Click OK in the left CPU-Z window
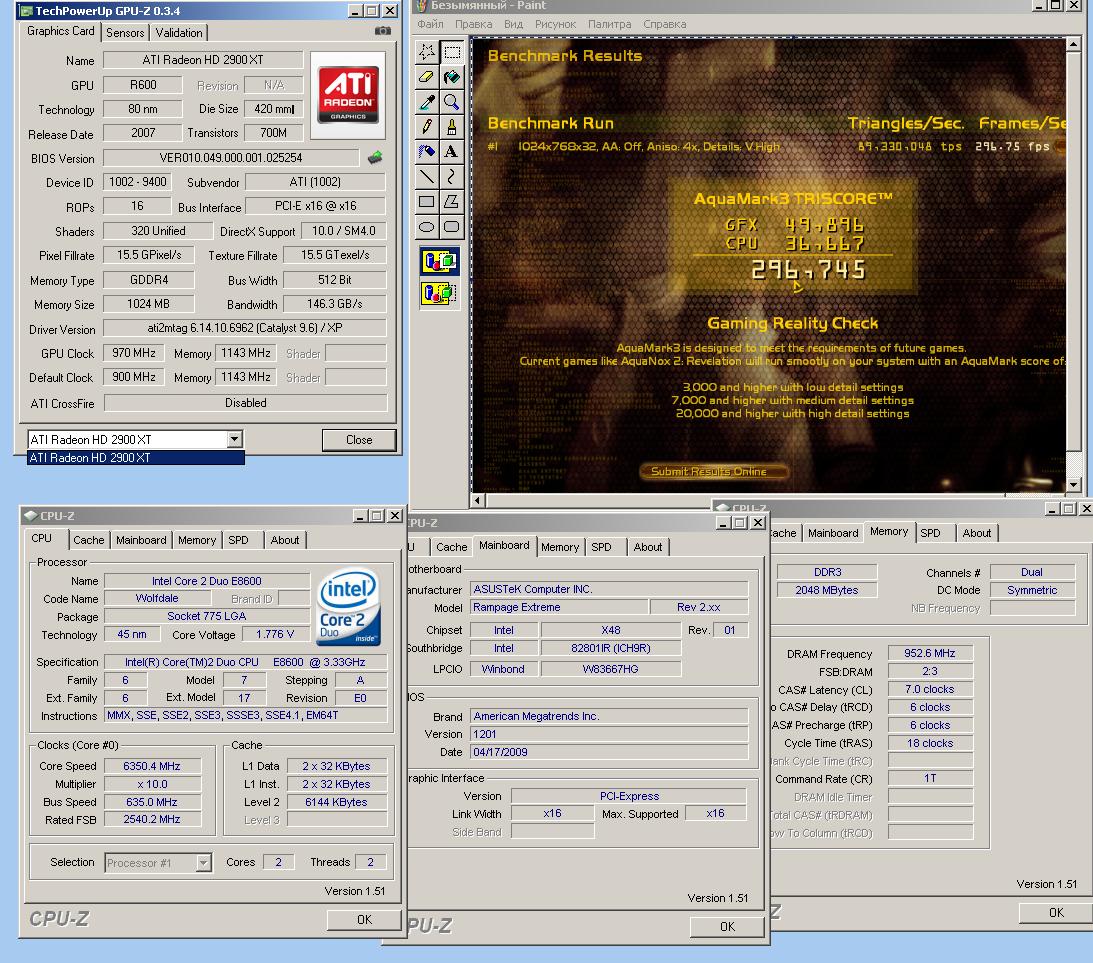1093x963 pixels. click(x=364, y=920)
